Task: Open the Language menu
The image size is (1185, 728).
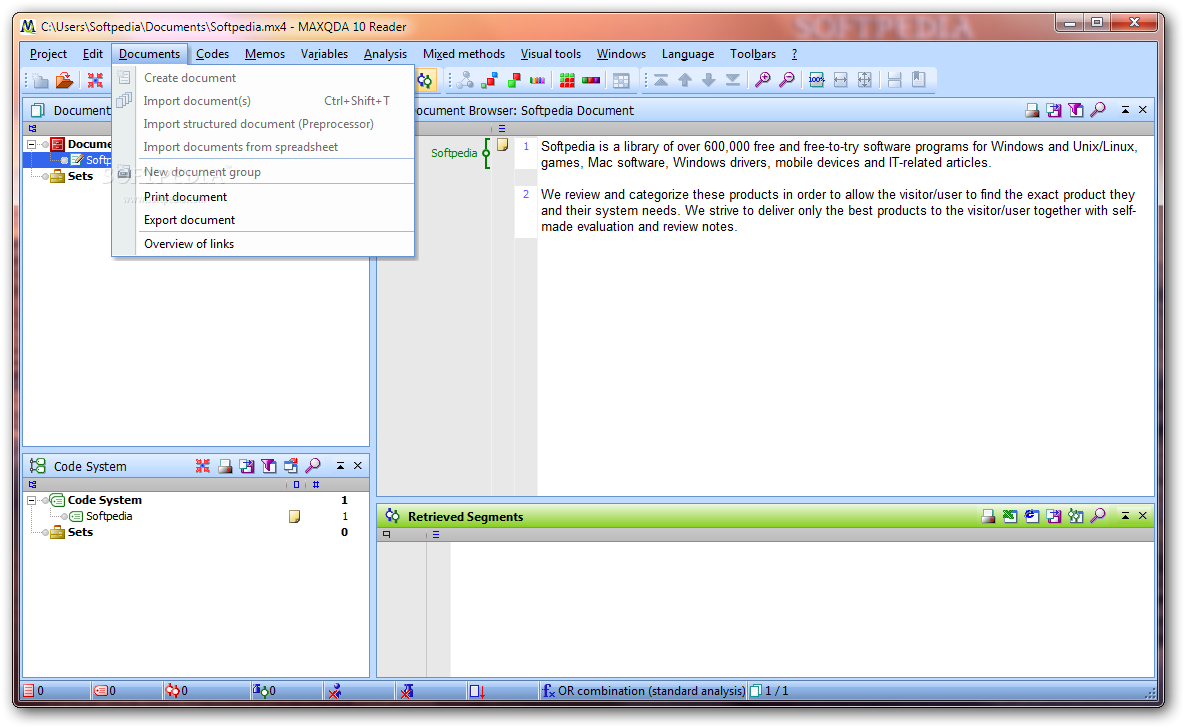Action: point(688,54)
